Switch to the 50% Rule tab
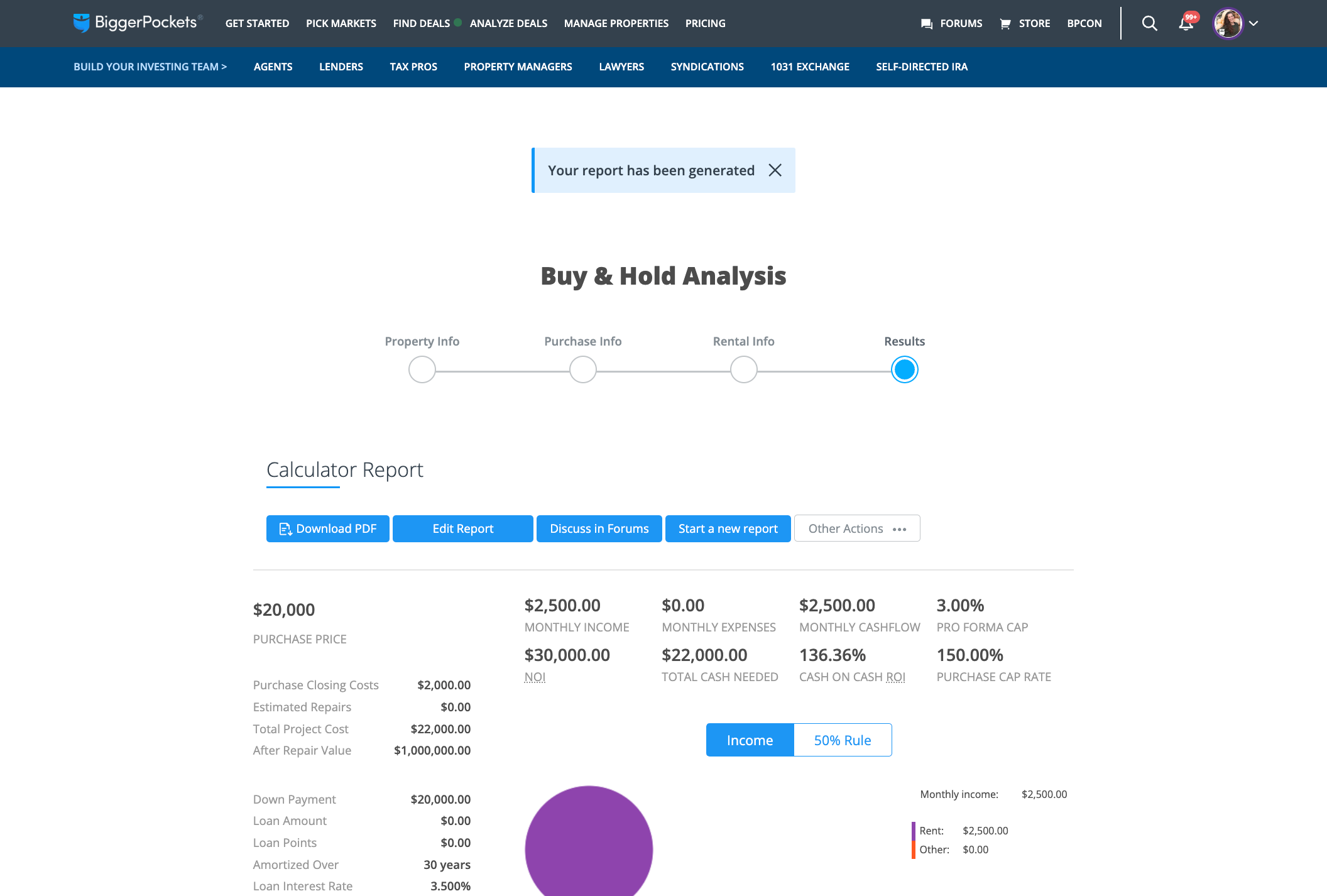Image resolution: width=1327 pixels, height=896 pixels. (843, 740)
